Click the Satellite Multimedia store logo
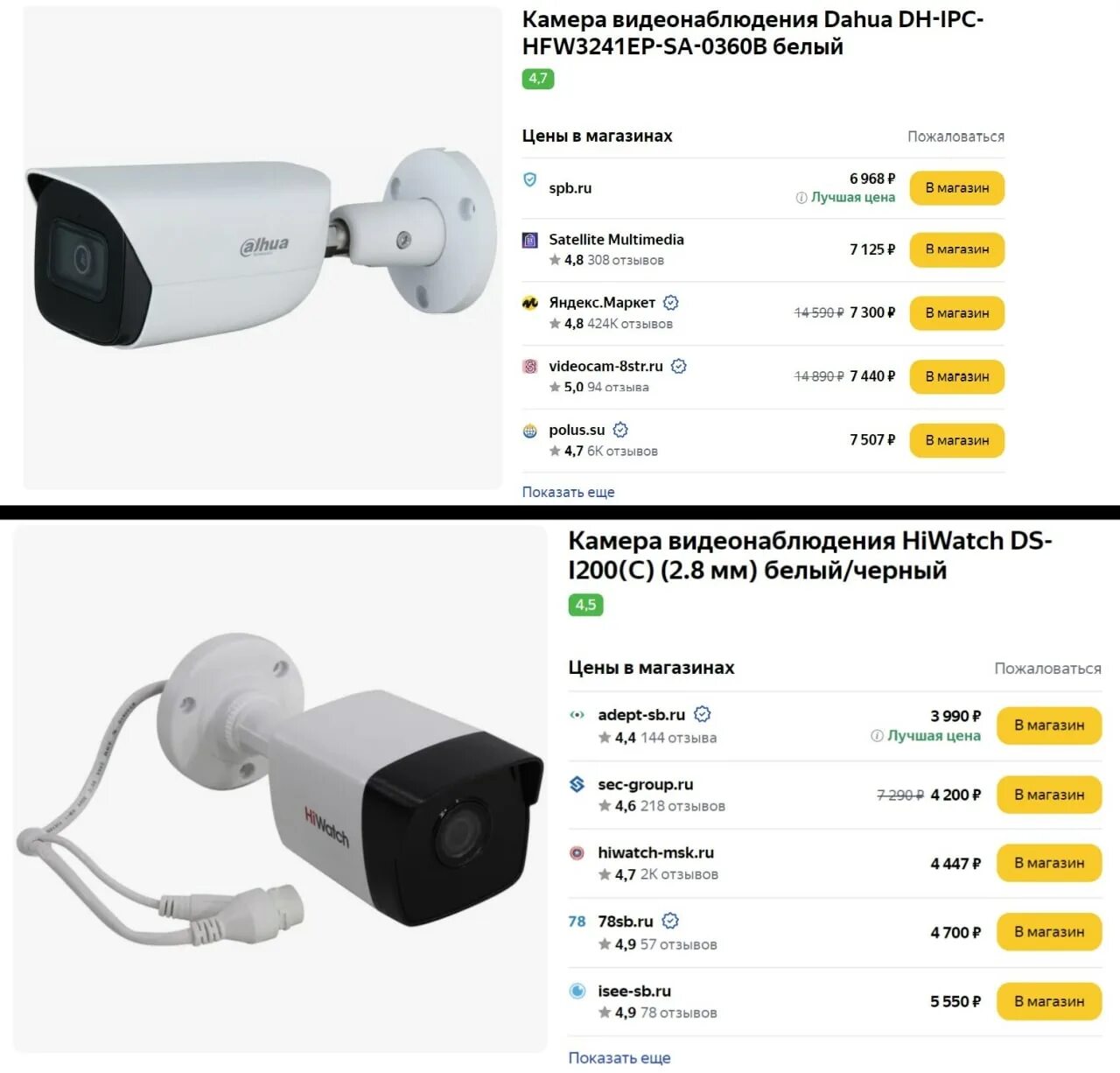Image resolution: width=1120 pixels, height=1073 pixels. coord(529,240)
